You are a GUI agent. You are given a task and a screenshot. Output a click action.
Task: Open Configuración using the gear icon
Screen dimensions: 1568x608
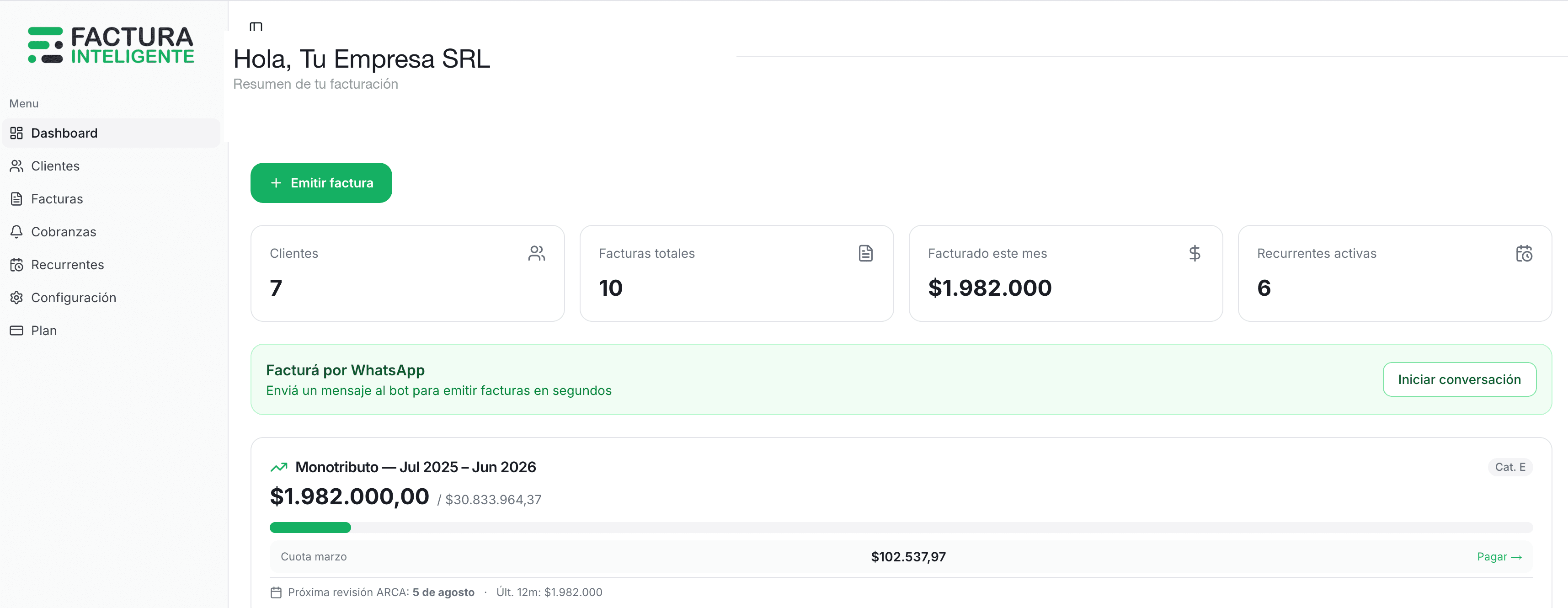click(x=16, y=298)
